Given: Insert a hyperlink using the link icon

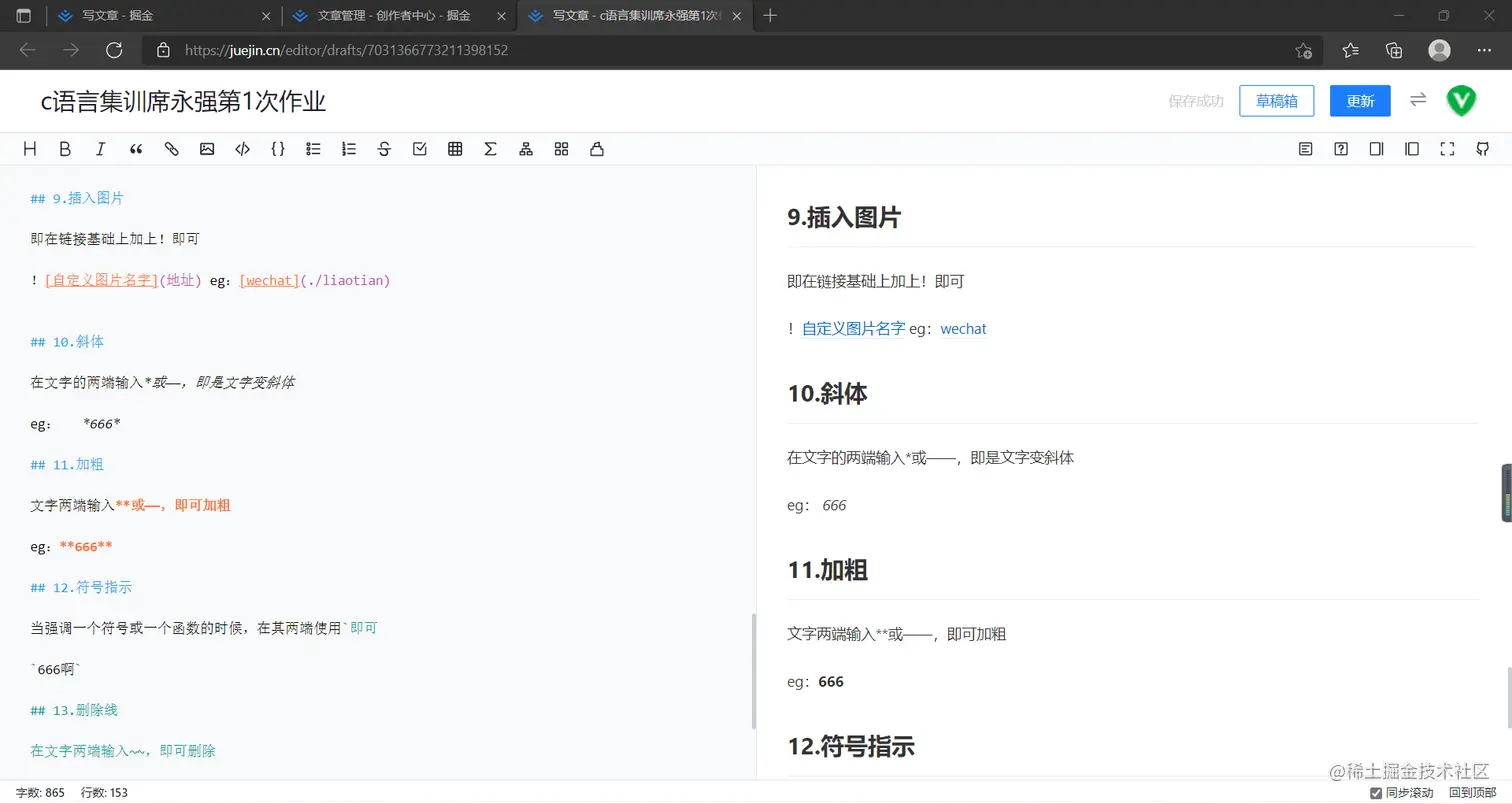Looking at the screenshot, I should click(171, 149).
